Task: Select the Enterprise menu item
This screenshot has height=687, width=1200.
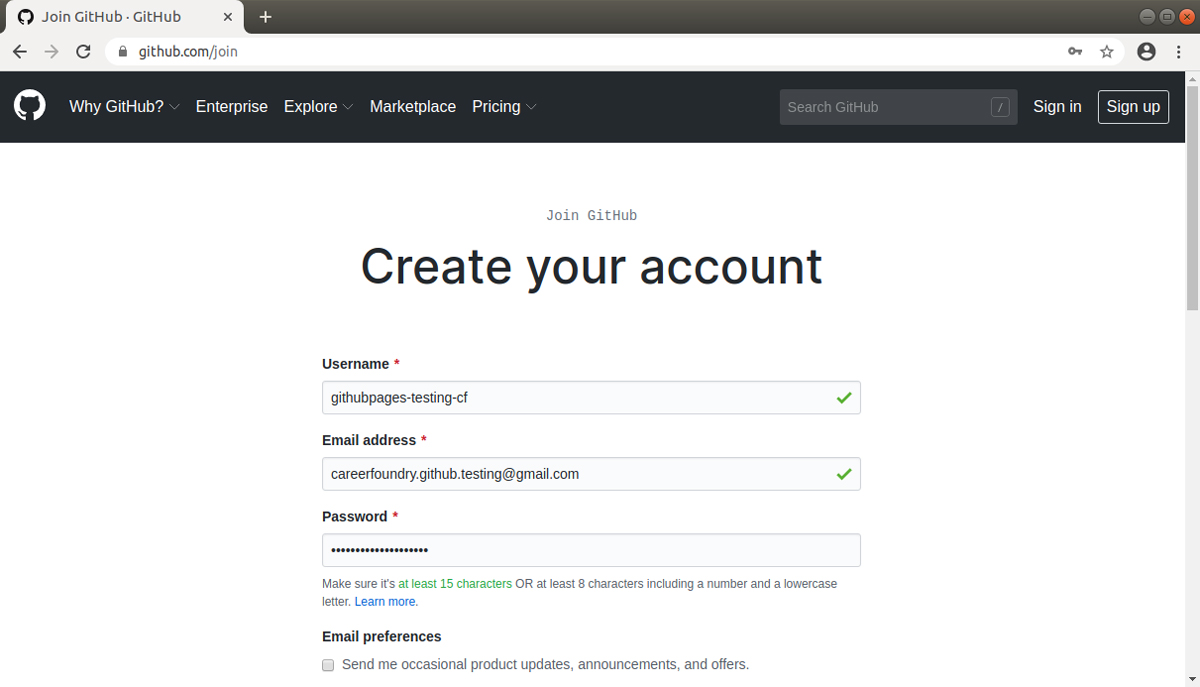Action: pyautogui.click(x=232, y=106)
